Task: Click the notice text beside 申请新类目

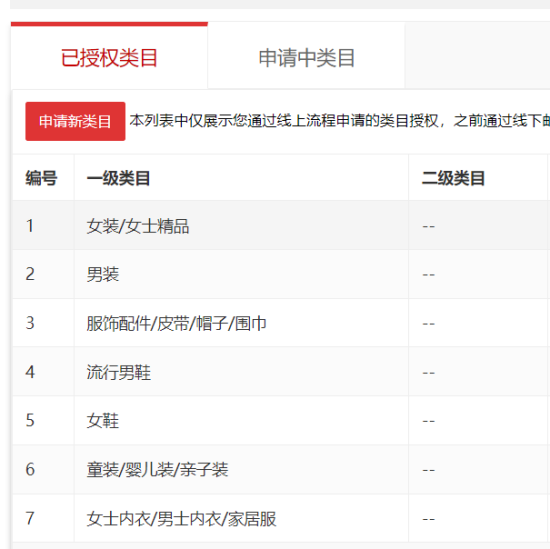Action: tap(340, 121)
